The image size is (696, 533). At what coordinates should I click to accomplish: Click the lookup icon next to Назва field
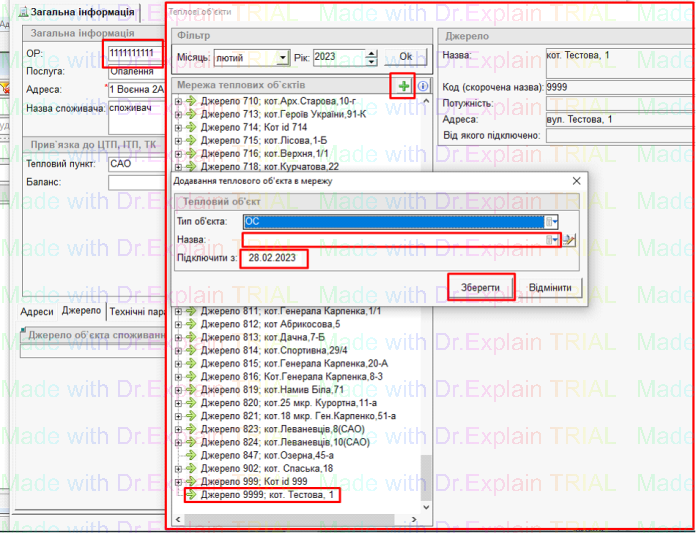(x=570, y=240)
